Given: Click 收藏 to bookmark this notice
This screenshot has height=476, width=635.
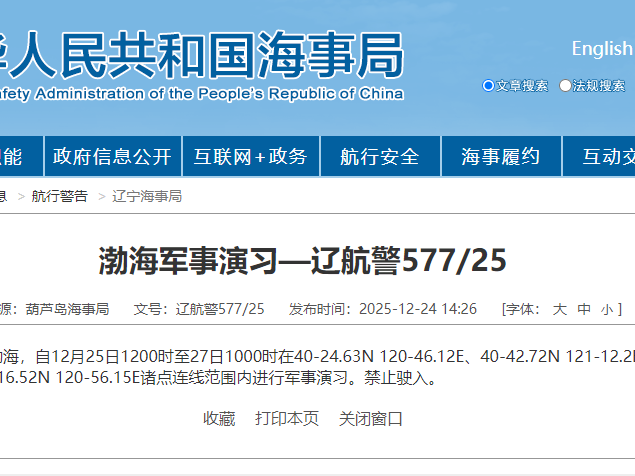Looking at the screenshot, I should 219,419.
